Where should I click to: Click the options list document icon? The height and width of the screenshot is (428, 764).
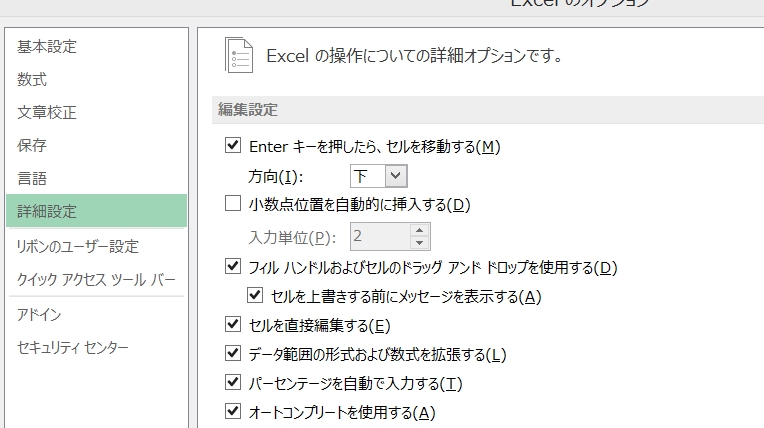click(239, 55)
